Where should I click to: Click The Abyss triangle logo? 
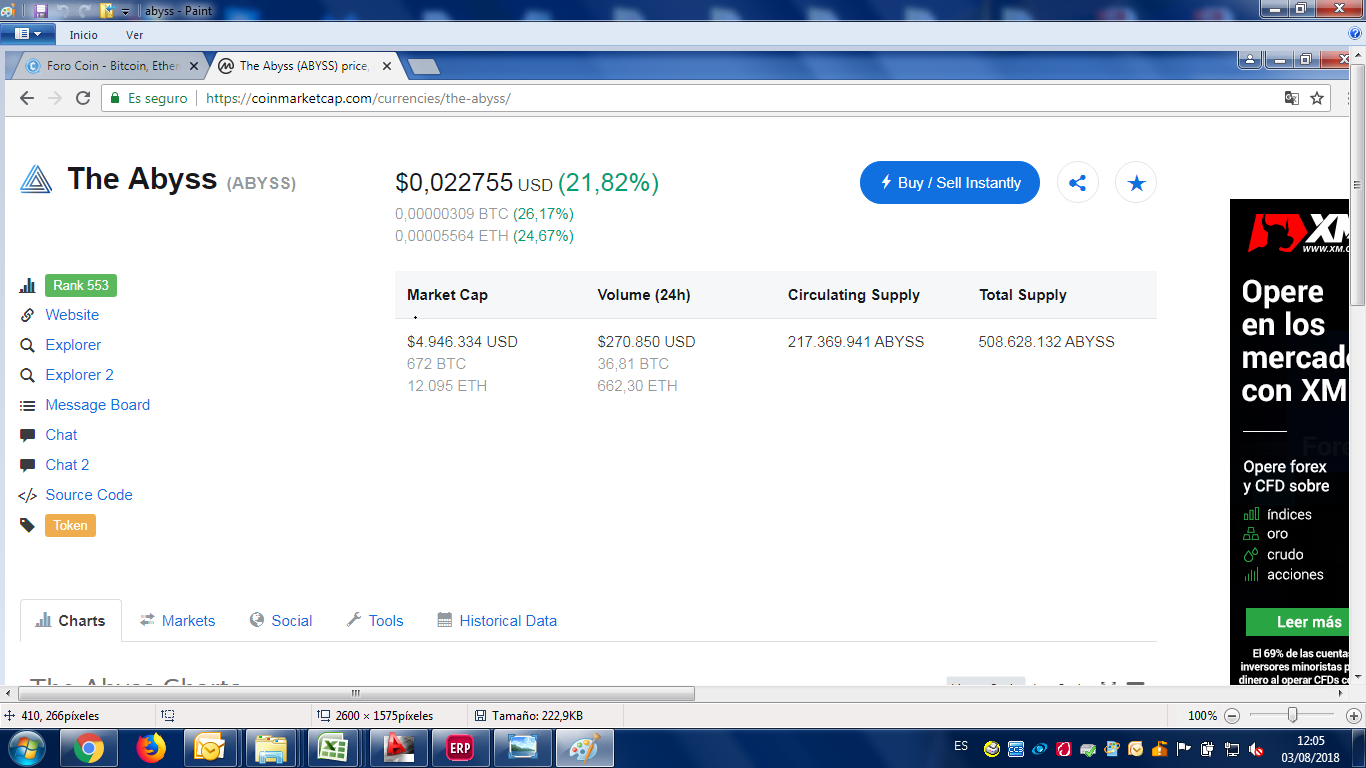tap(36, 179)
